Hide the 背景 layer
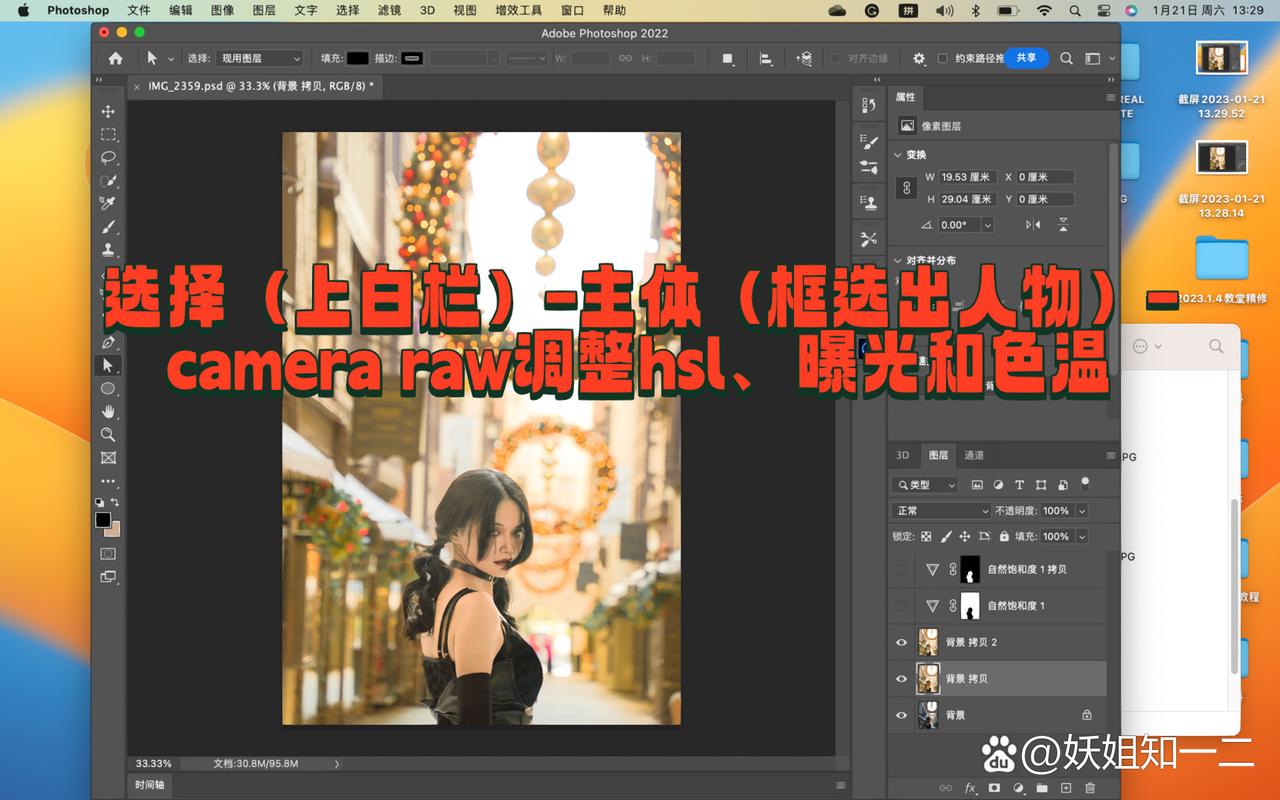 901,714
